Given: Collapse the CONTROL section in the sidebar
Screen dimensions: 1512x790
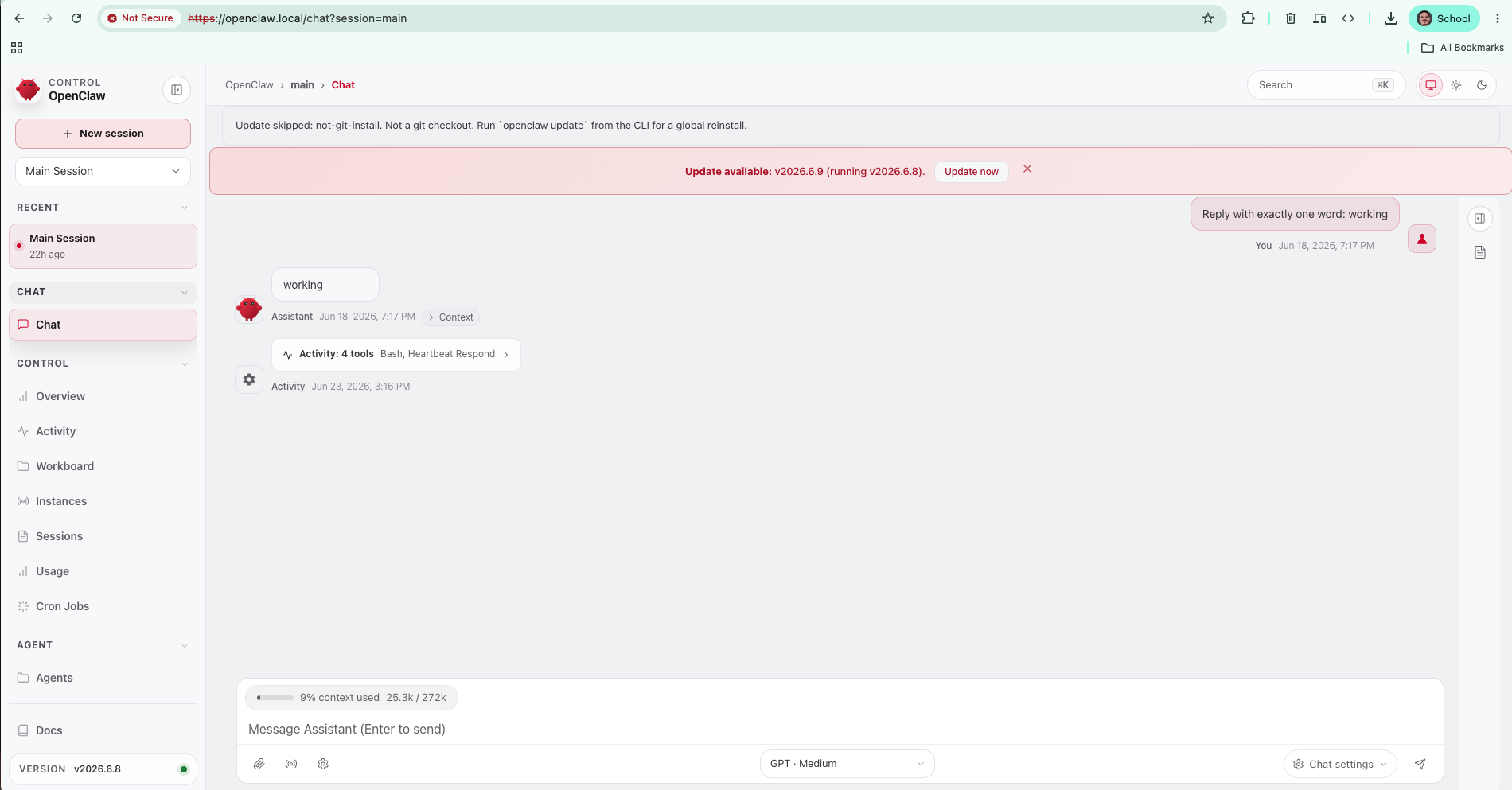Looking at the screenshot, I should coord(103,364).
